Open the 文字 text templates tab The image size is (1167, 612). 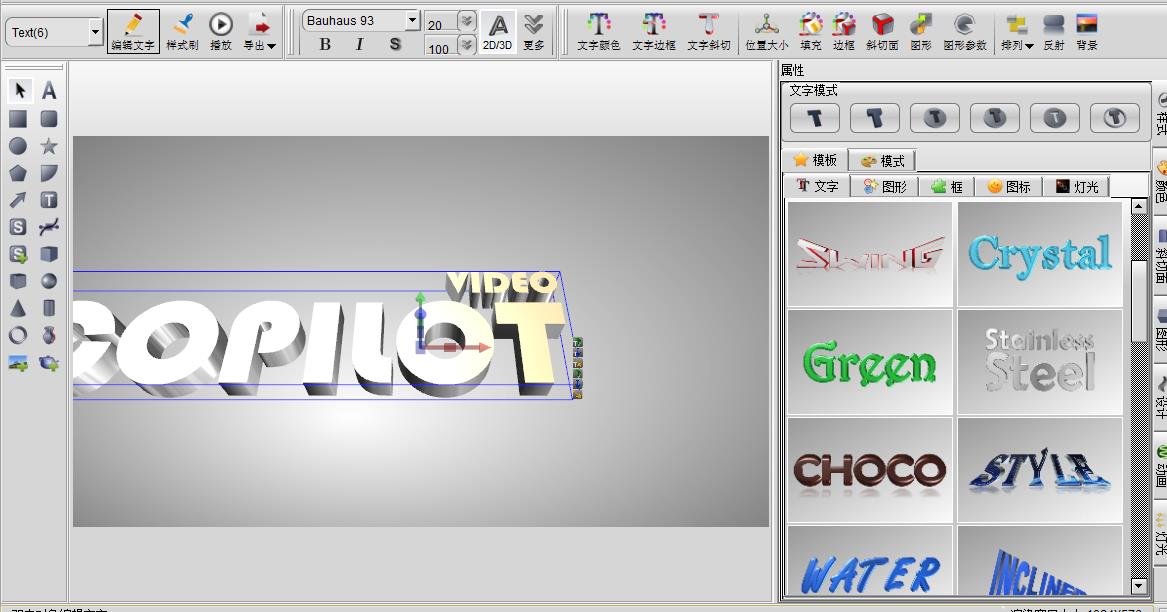[817, 186]
